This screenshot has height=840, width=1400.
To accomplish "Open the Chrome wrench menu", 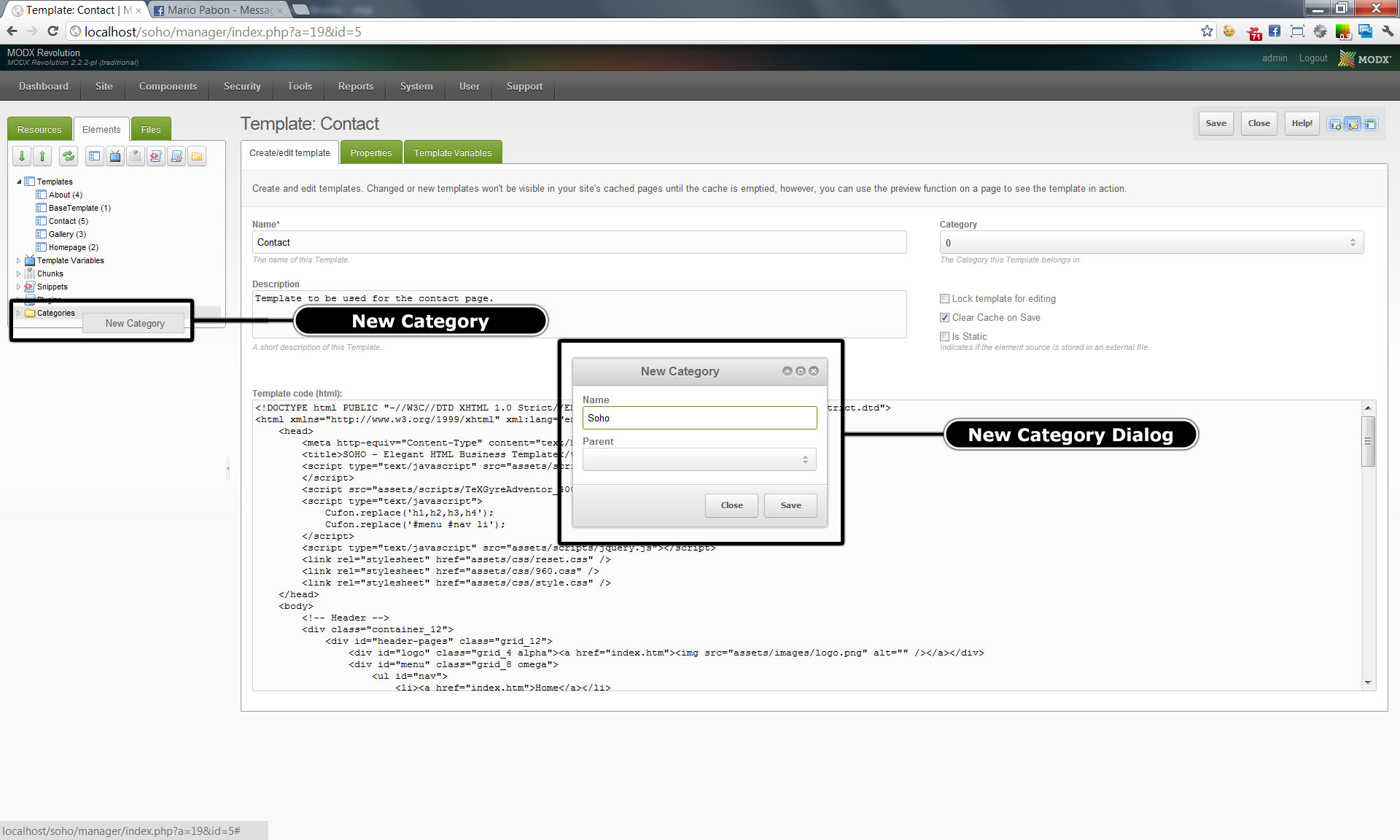I will click(x=1388, y=31).
